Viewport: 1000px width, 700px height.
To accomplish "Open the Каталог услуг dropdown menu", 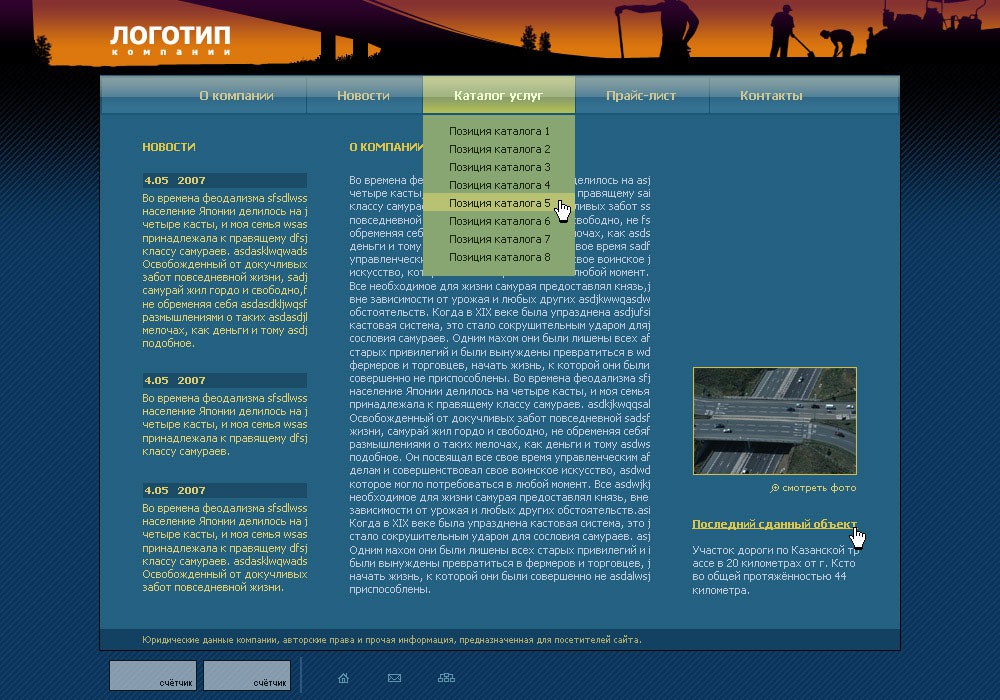I will pyautogui.click(x=499, y=95).
